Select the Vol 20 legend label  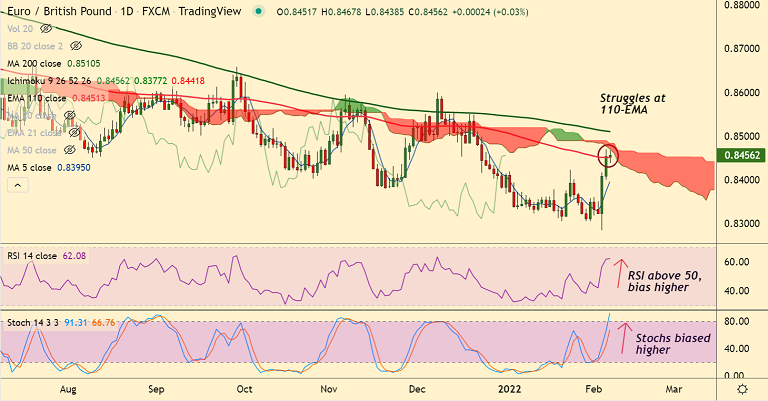[x=20, y=29]
